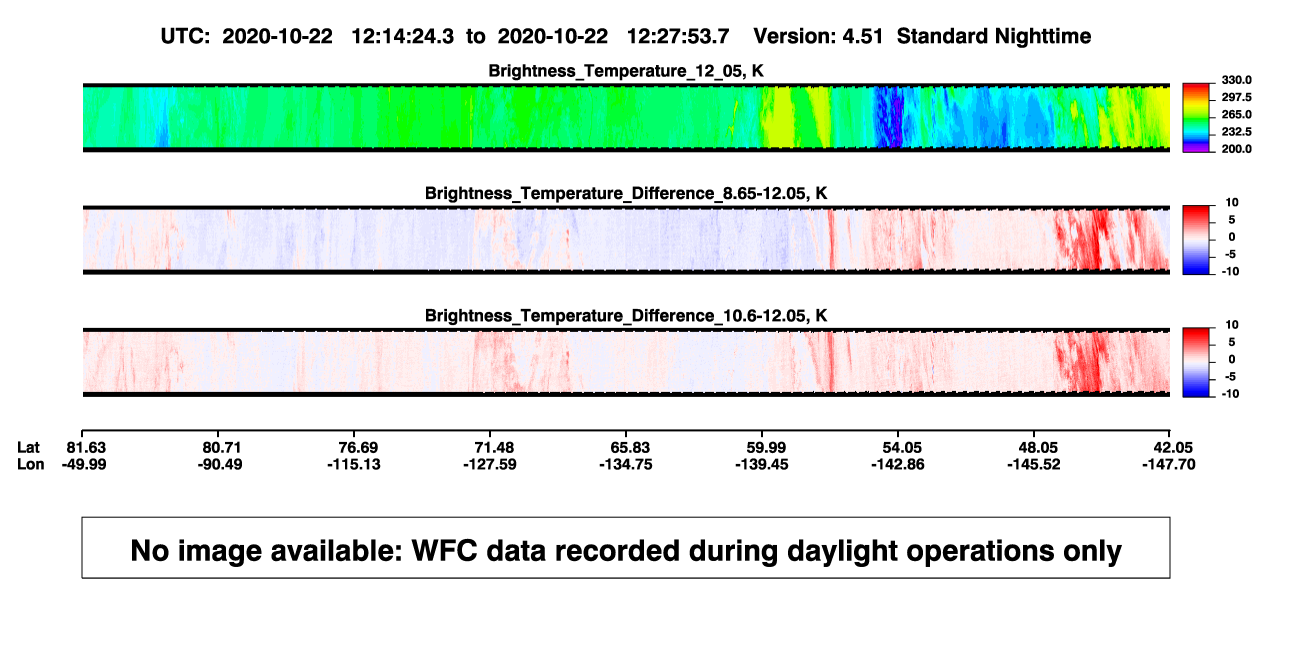Click the start time 12:14:24.3

402,36
